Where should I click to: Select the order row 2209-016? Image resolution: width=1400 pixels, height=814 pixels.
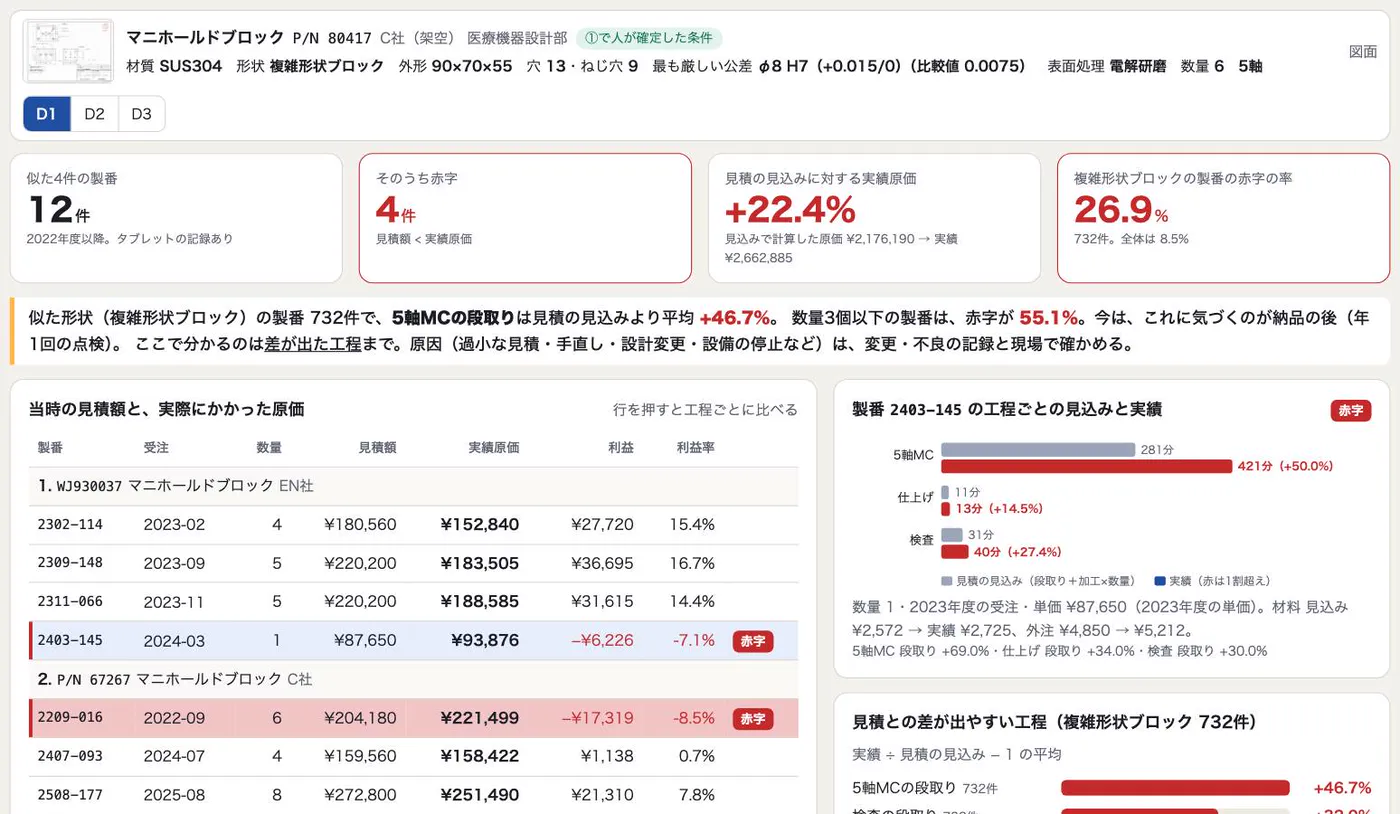click(x=414, y=718)
